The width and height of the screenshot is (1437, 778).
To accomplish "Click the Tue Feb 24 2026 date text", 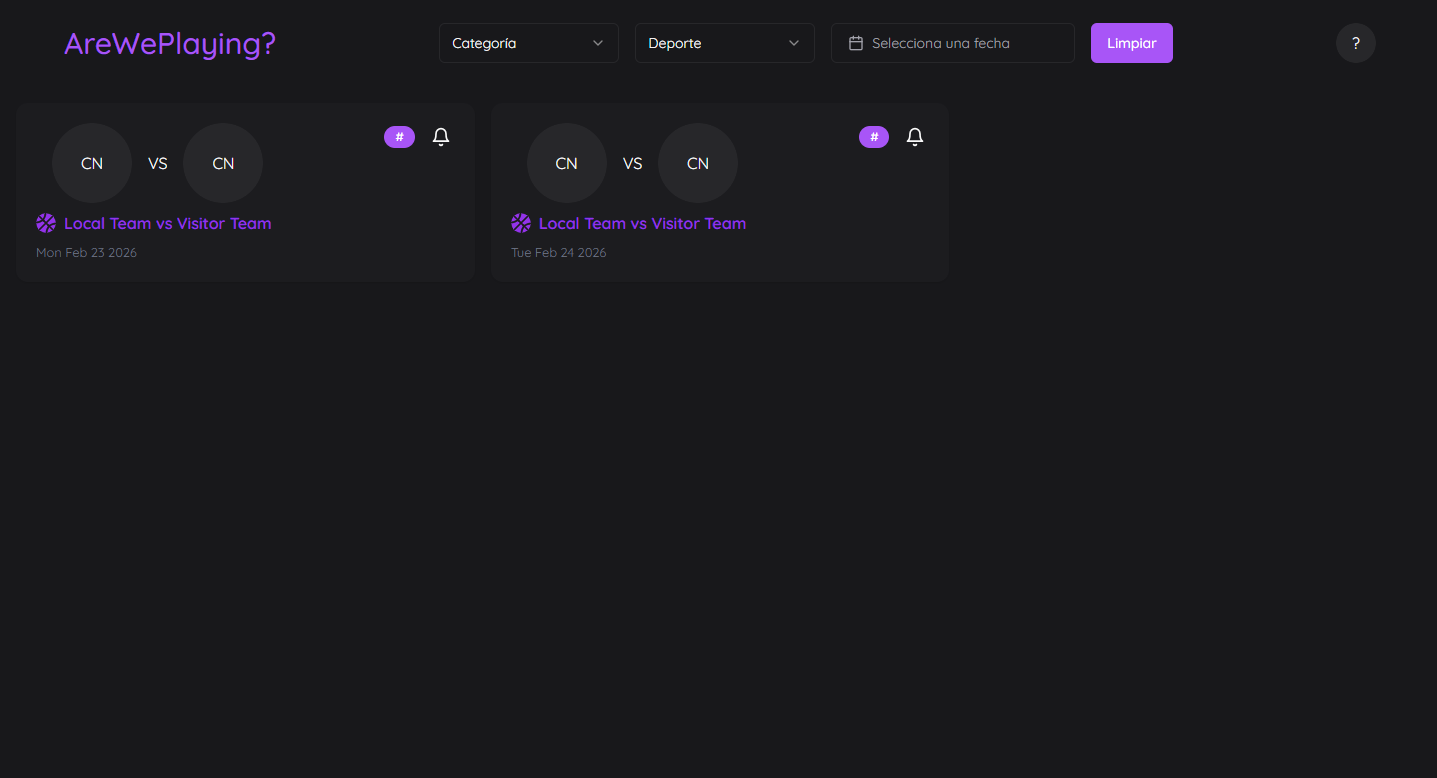I will 559,252.
